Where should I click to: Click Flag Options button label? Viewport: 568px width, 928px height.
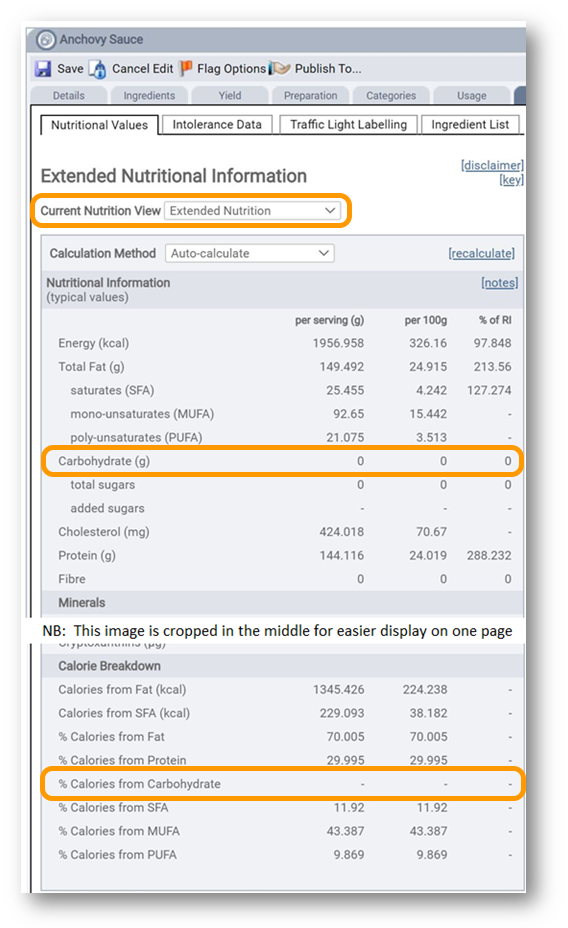[x=231, y=69]
